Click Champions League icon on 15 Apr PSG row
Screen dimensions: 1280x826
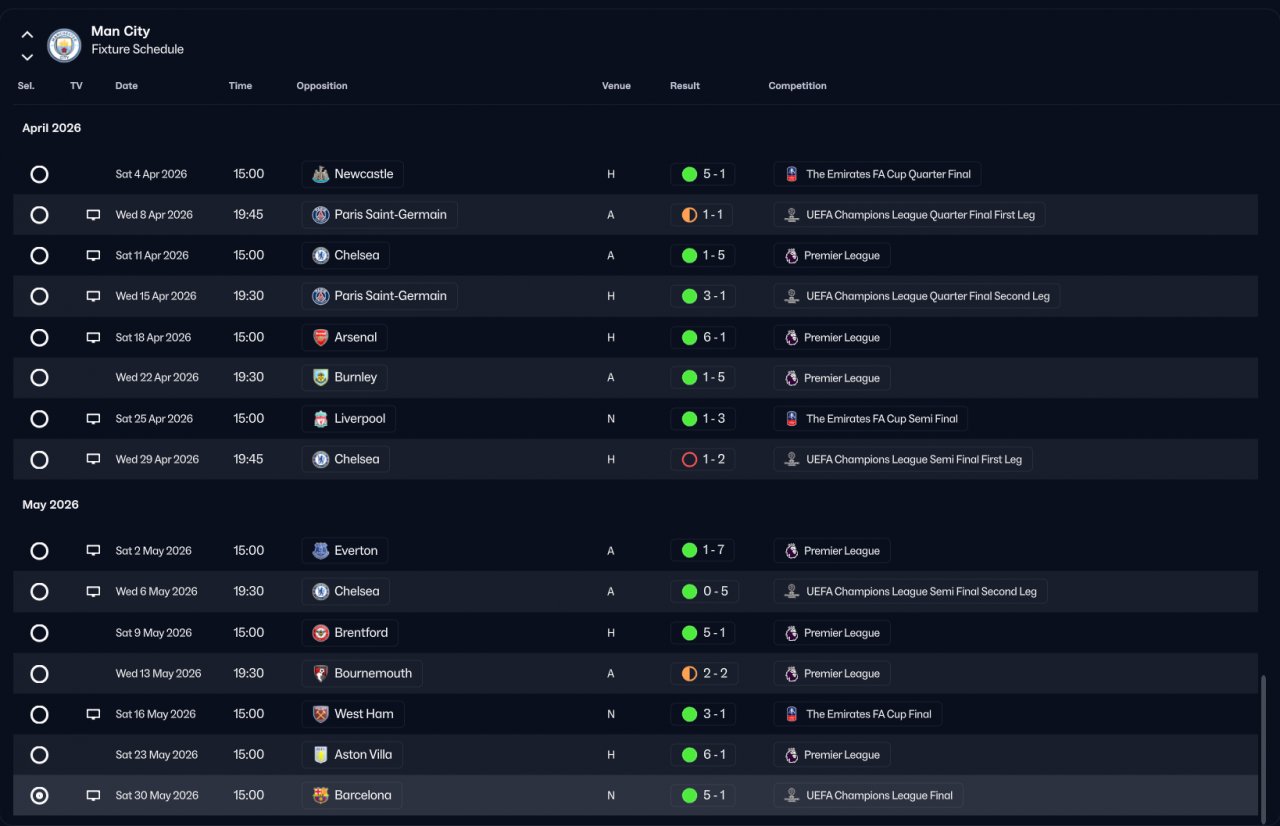(x=791, y=297)
